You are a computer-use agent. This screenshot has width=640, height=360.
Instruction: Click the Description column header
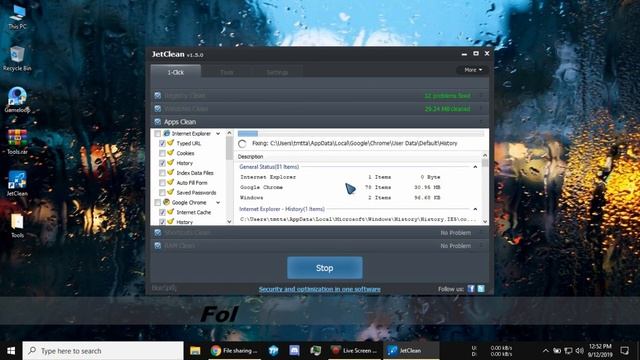(x=250, y=156)
